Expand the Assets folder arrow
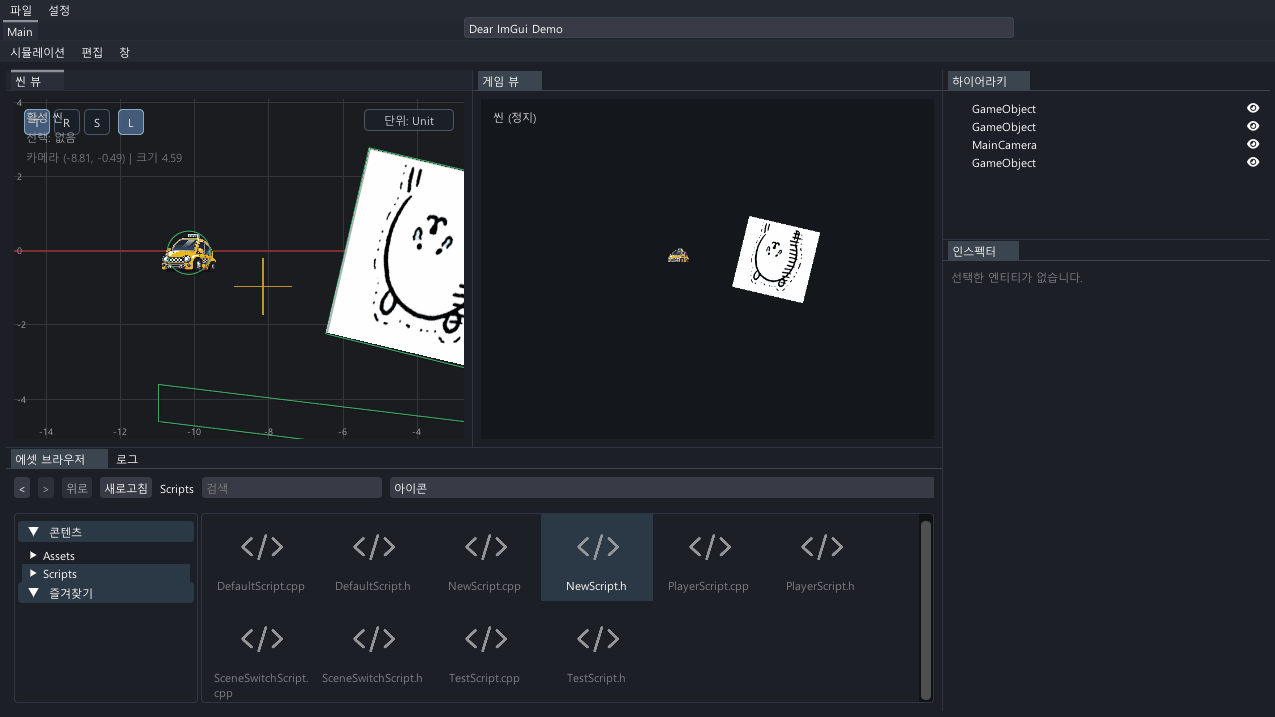The height and width of the screenshot is (717, 1275). (x=33, y=555)
